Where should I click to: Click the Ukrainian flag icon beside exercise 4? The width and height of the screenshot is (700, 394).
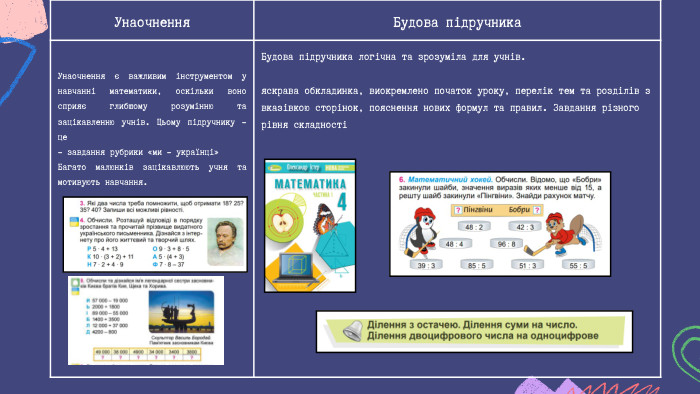(x=74, y=221)
